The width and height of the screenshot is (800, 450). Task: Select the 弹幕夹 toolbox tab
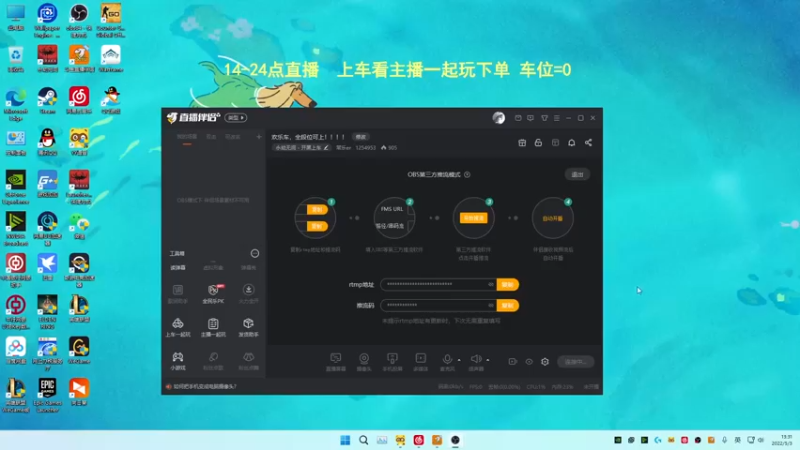pyautogui.click(x=248, y=267)
